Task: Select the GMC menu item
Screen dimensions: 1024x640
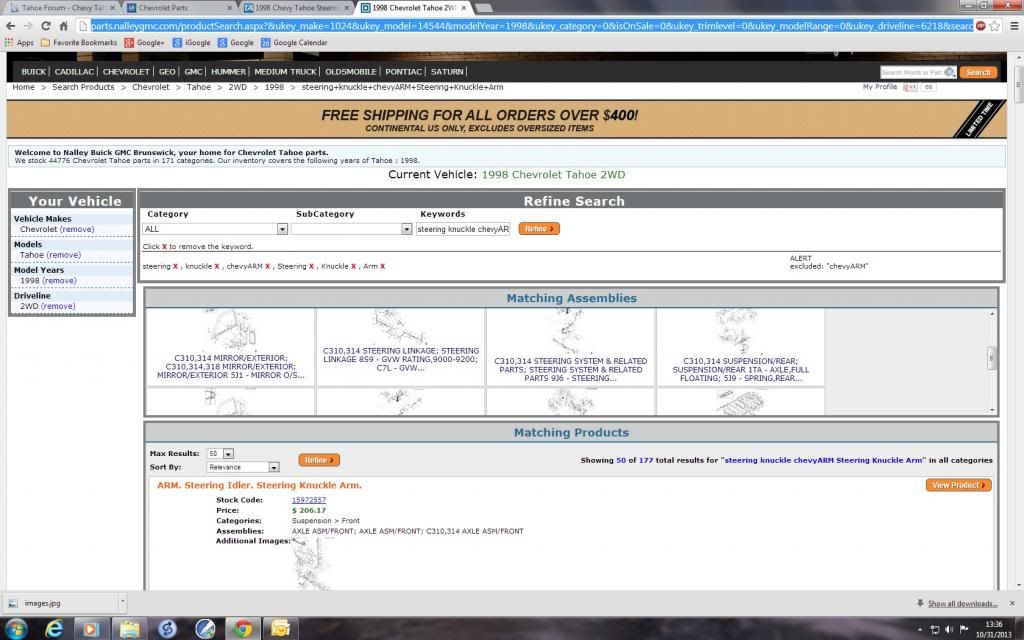Action: tap(193, 72)
